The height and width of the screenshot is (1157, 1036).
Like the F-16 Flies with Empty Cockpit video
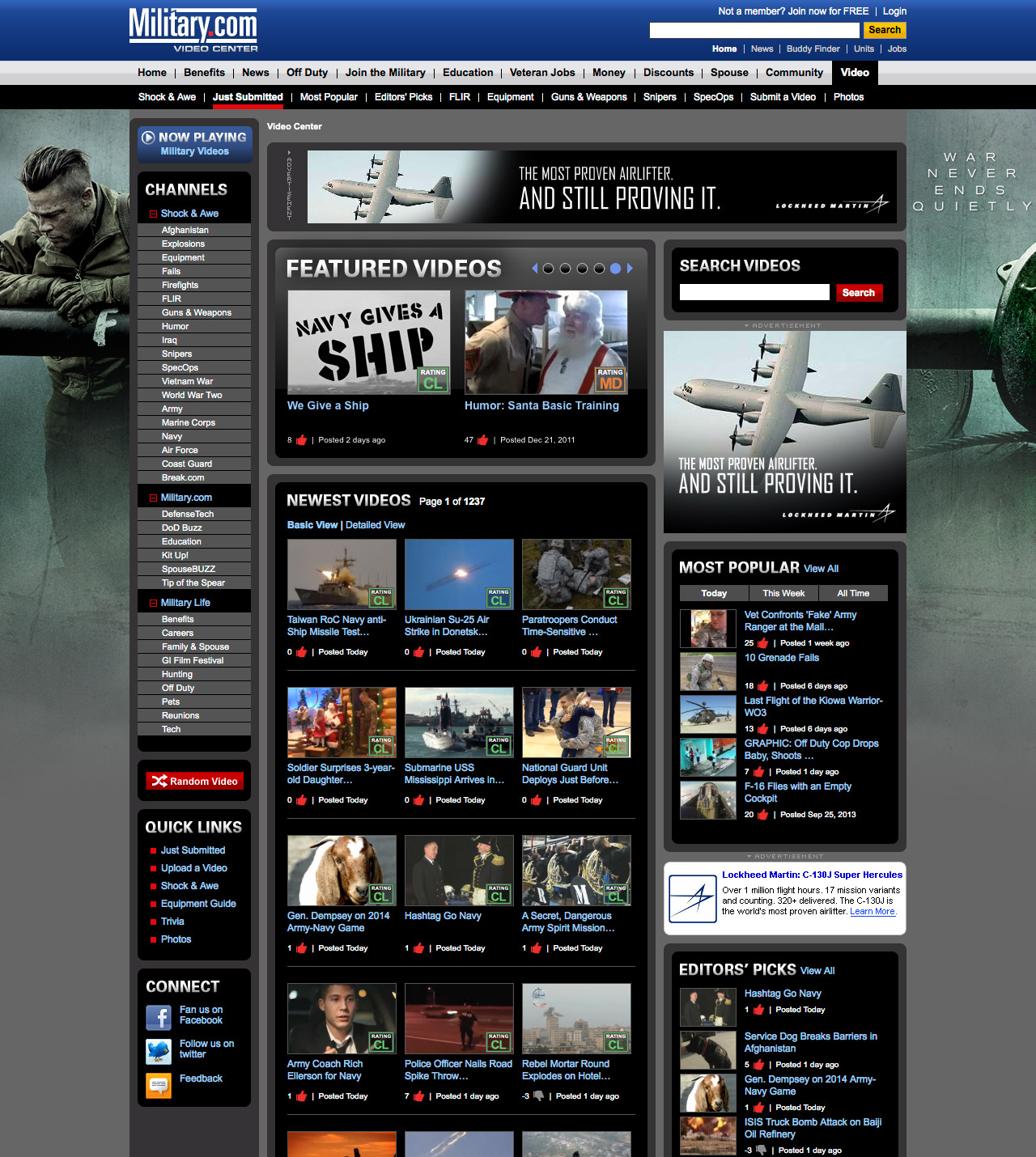(762, 815)
